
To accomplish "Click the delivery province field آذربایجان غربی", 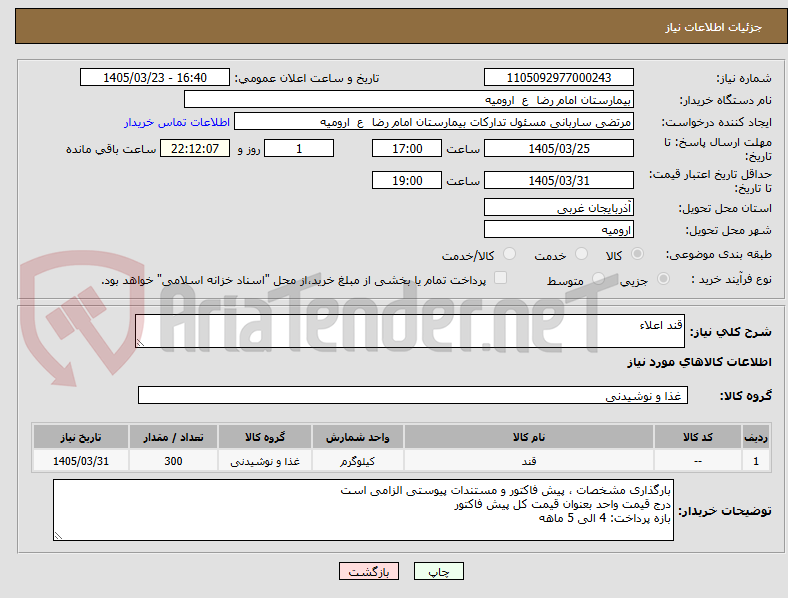I will [x=558, y=207].
